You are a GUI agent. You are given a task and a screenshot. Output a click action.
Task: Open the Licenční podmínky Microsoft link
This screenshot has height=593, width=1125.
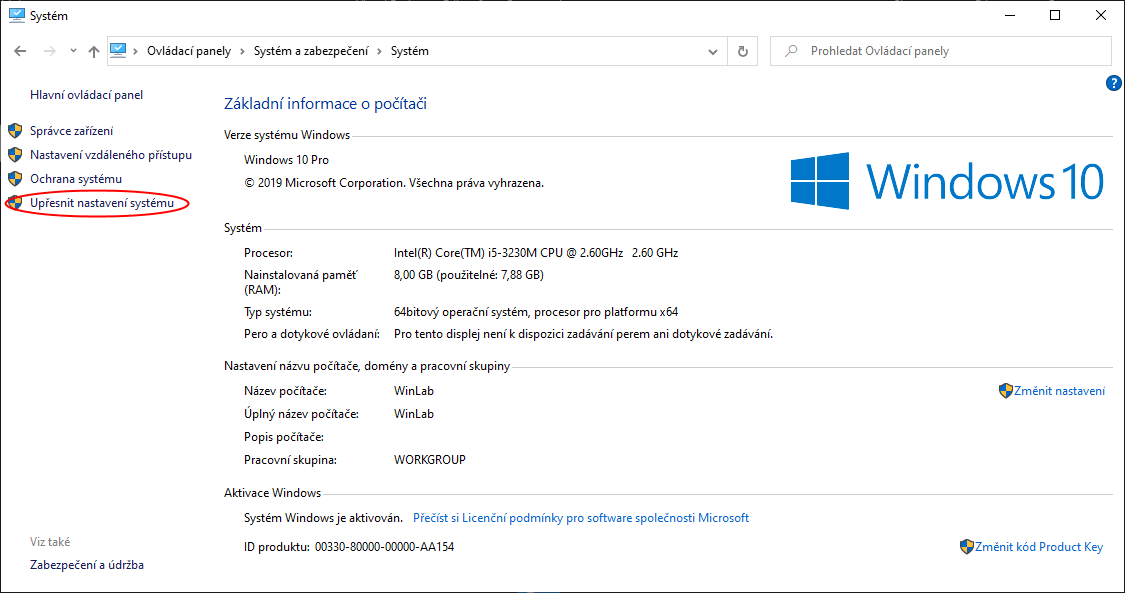pyautogui.click(x=581, y=518)
